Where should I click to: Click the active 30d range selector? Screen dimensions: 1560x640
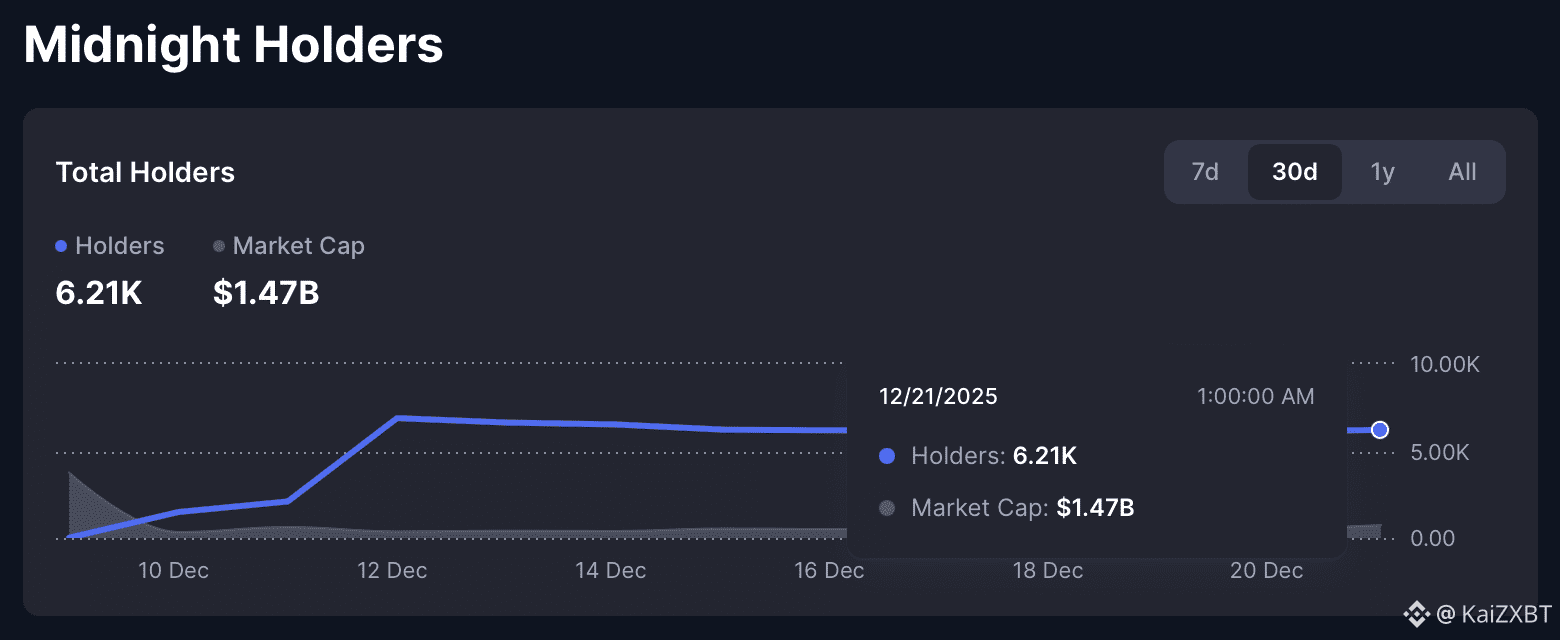click(1294, 171)
